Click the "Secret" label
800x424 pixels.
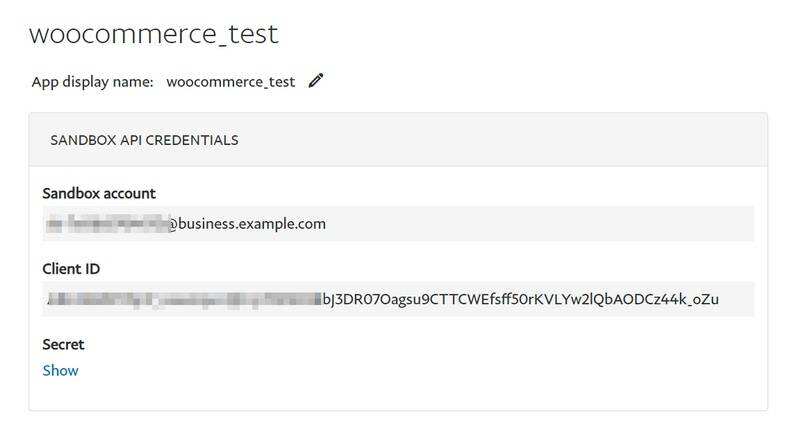coord(63,344)
